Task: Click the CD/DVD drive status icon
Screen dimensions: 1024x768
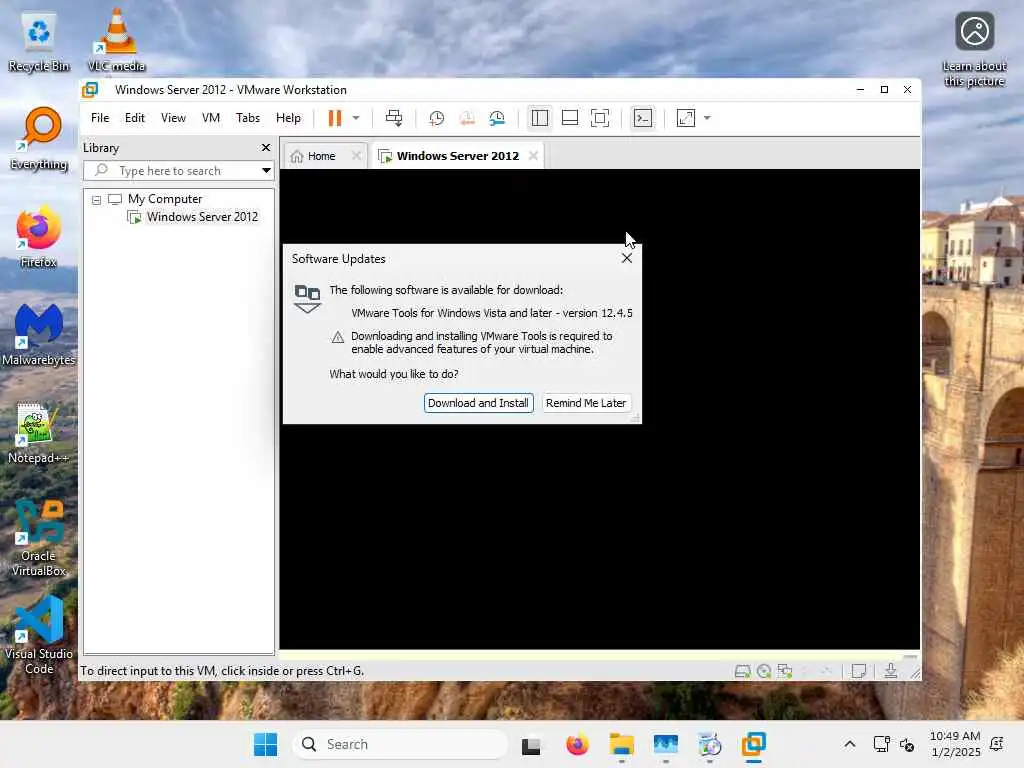Action: point(764,671)
